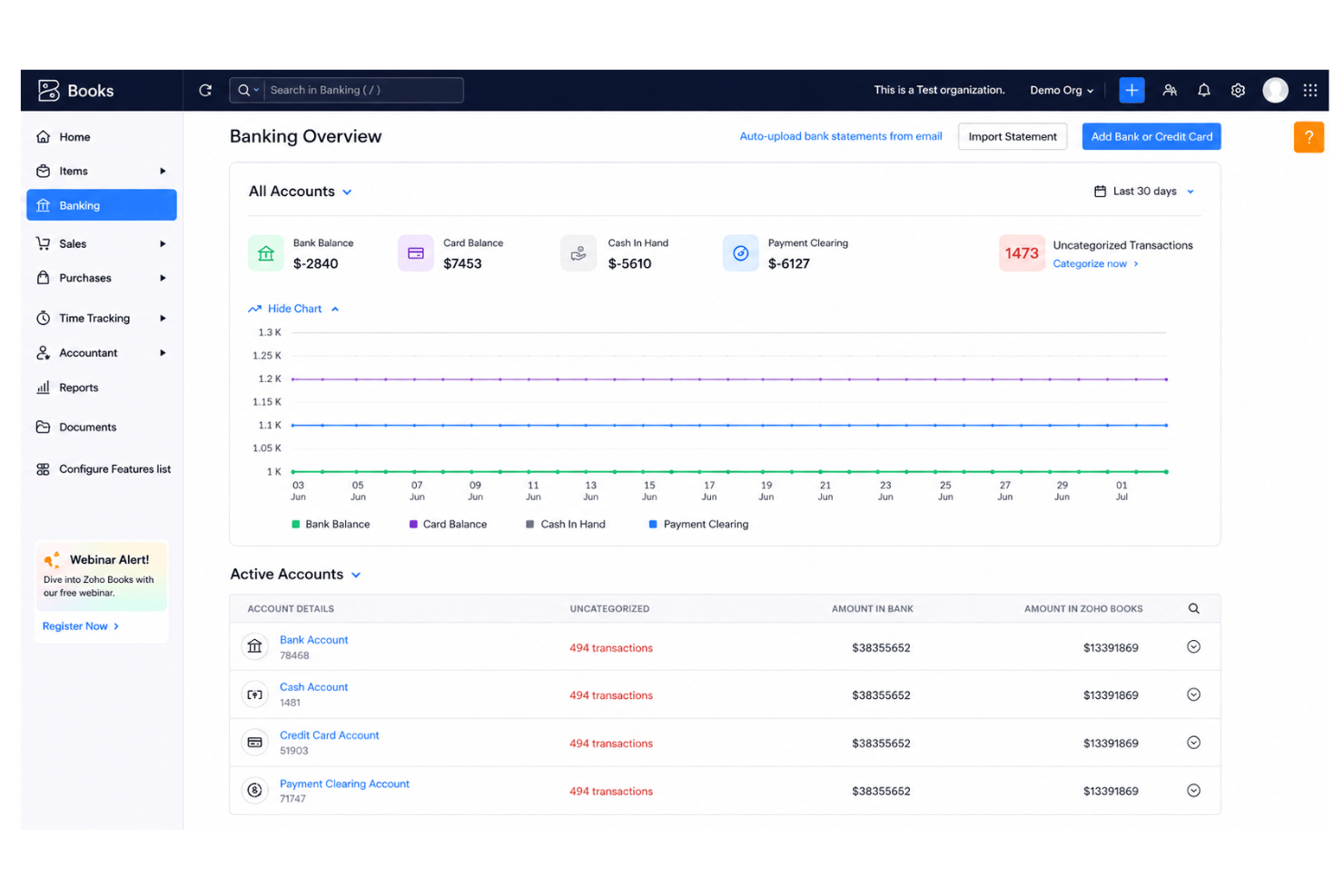Click the 1473 uncategorized count badge
This screenshot has height=896, width=1344.
point(1022,253)
